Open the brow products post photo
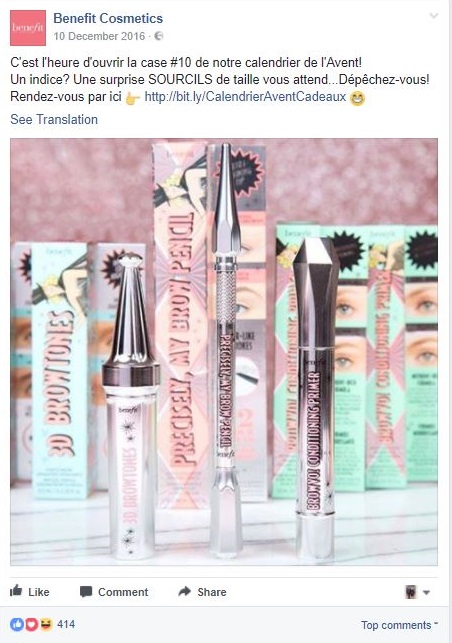 224,352
